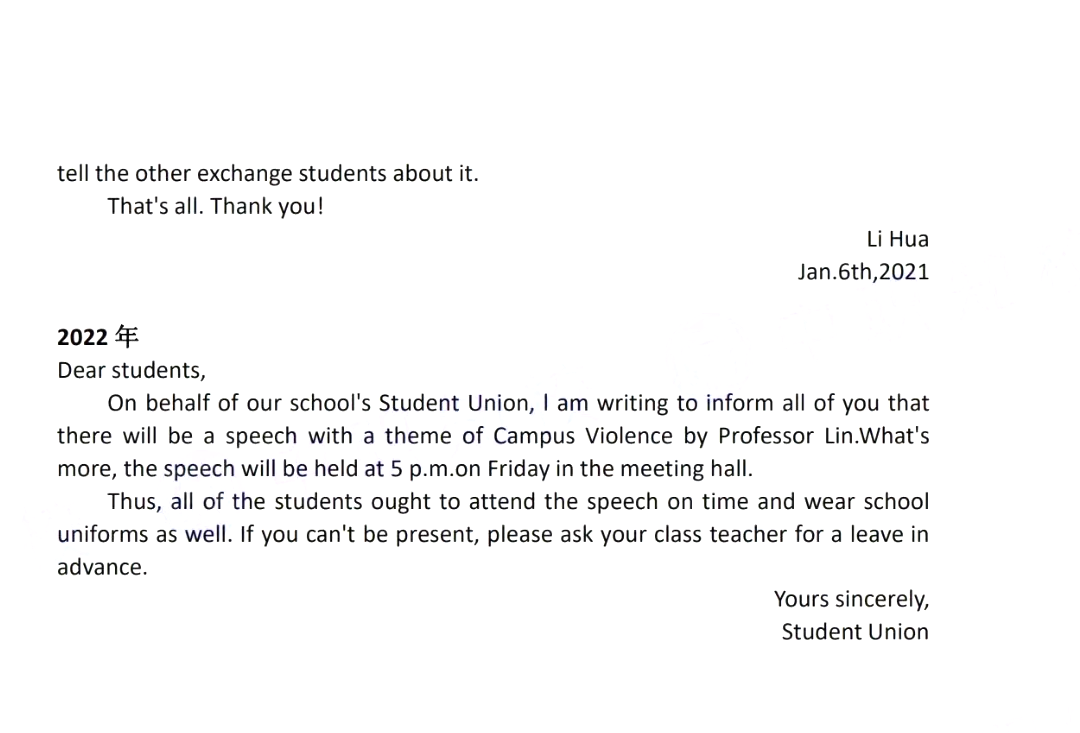The width and height of the screenshot is (1080, 733).
Task: Click the signature "Li Hua"
Action: [x=897, y=239]
